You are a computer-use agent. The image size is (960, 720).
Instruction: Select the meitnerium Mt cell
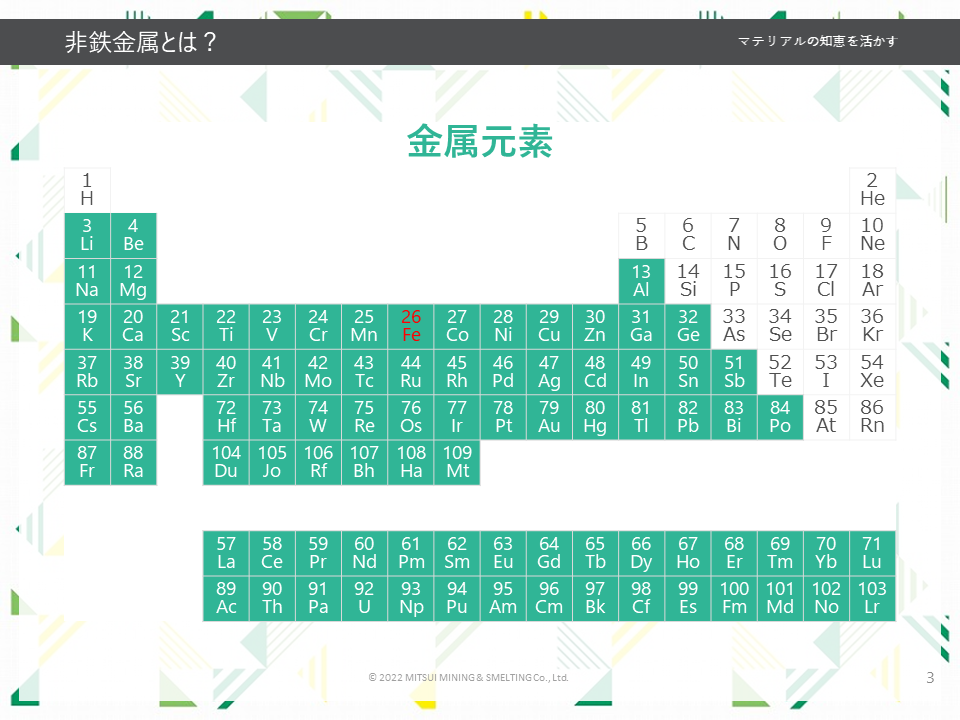457,462
